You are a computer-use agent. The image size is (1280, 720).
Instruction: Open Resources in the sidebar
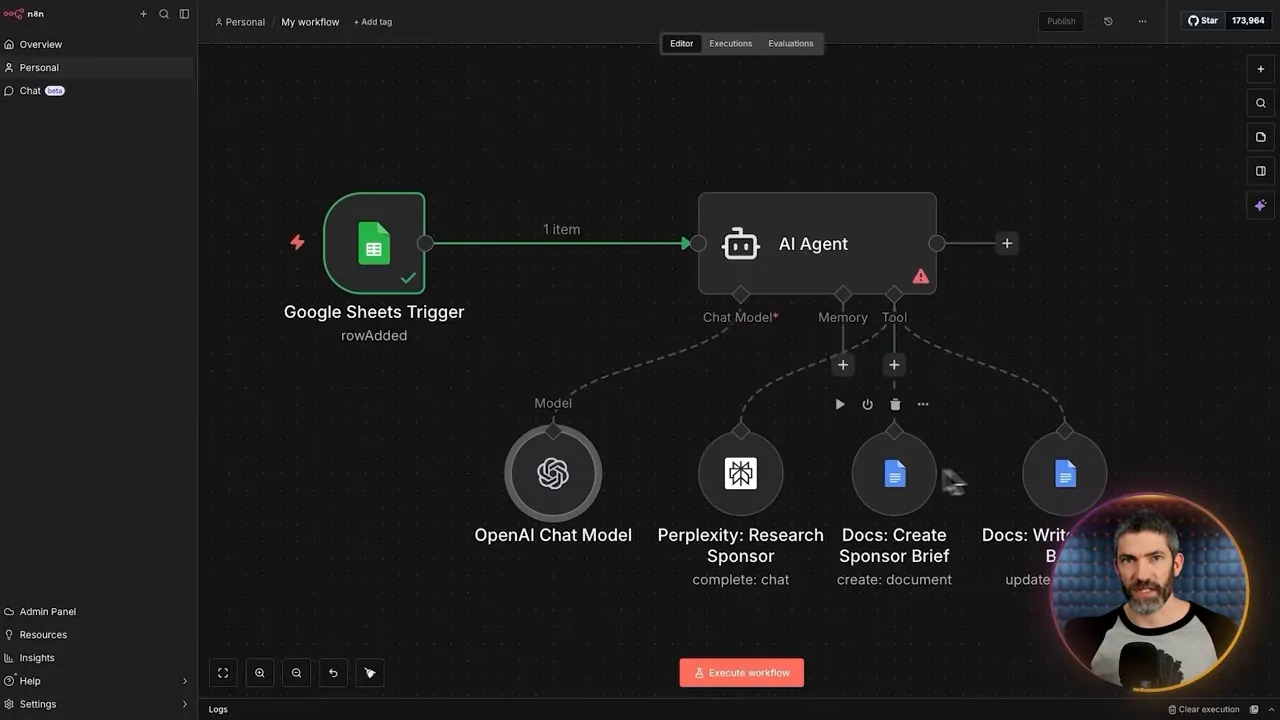[97, 634]
